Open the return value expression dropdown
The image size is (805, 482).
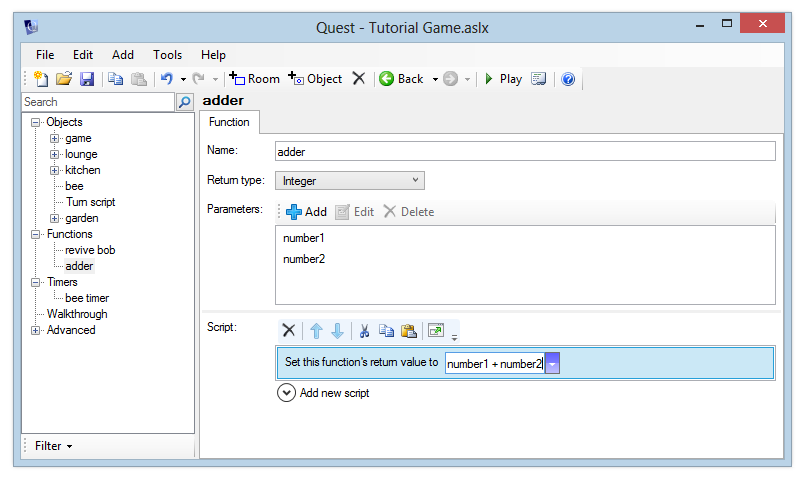[x=552, y=364]
